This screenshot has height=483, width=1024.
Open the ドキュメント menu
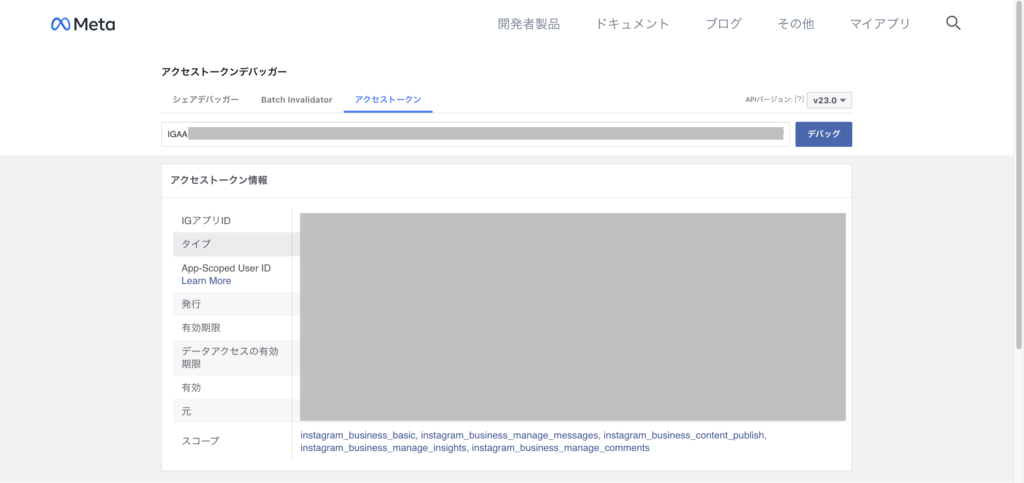[x=632, y=24]
